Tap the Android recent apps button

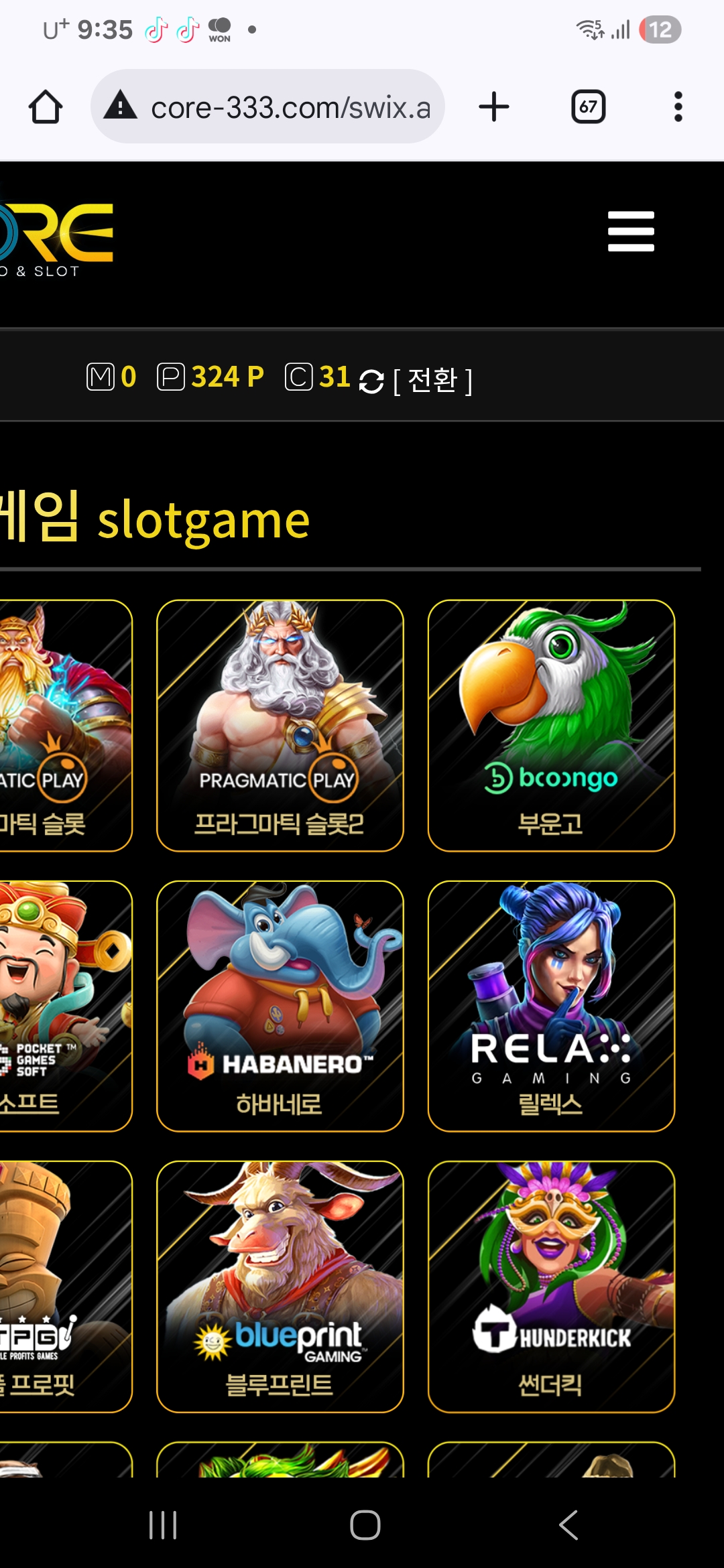163,1525
